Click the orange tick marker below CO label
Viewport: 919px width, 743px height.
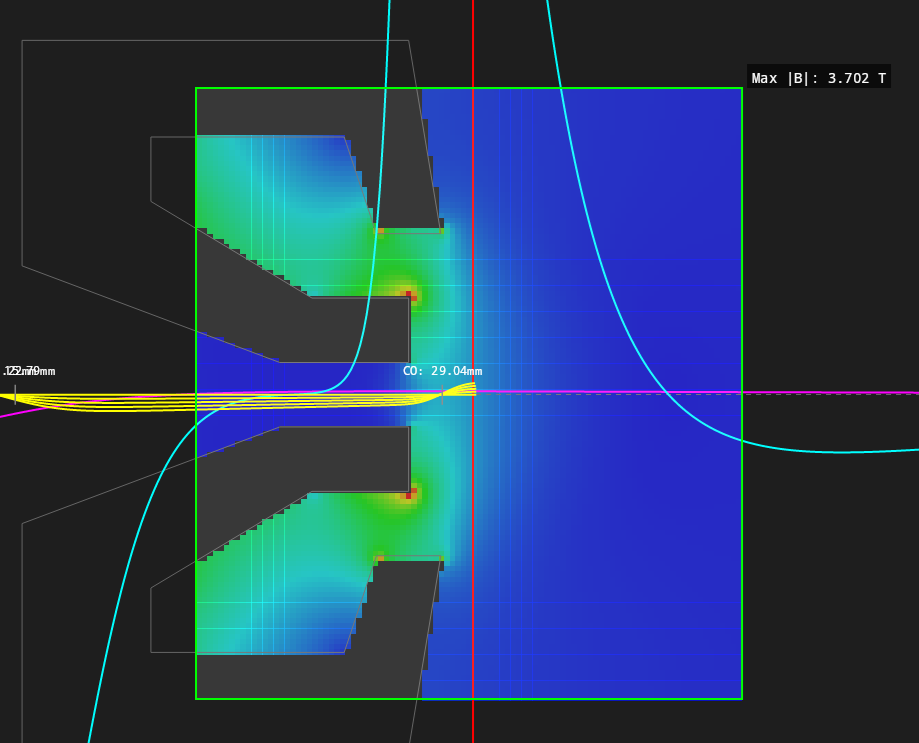[x=443, y=392]
